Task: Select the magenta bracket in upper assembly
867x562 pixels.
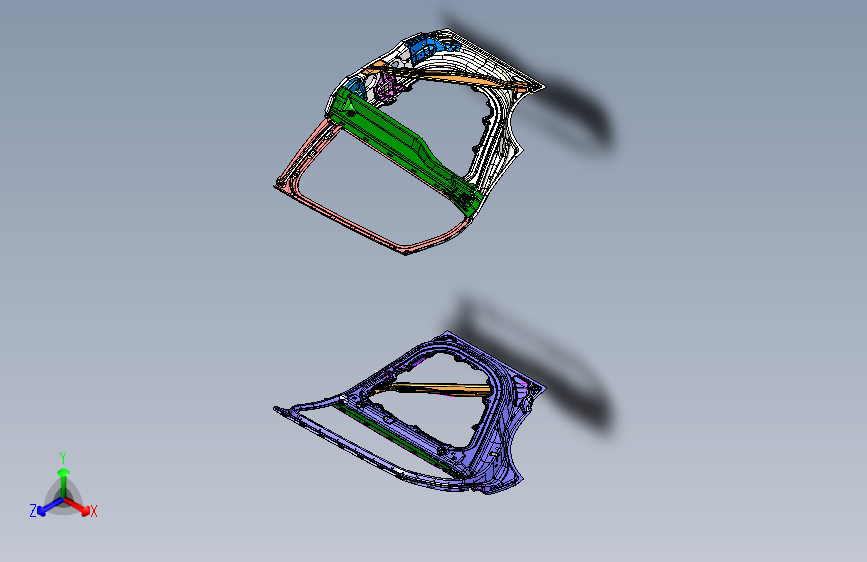Action: pos(385,89)
